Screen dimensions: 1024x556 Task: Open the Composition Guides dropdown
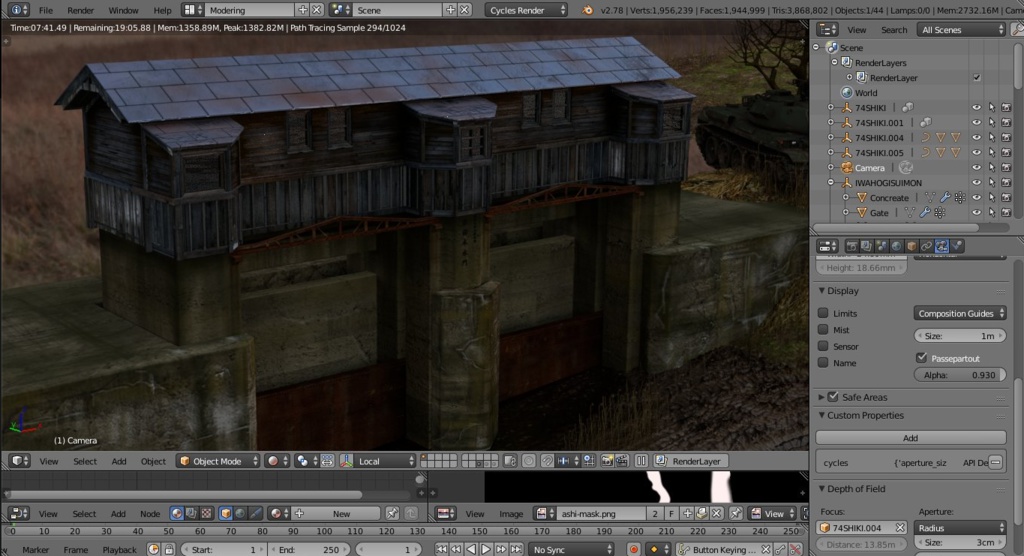959,313
